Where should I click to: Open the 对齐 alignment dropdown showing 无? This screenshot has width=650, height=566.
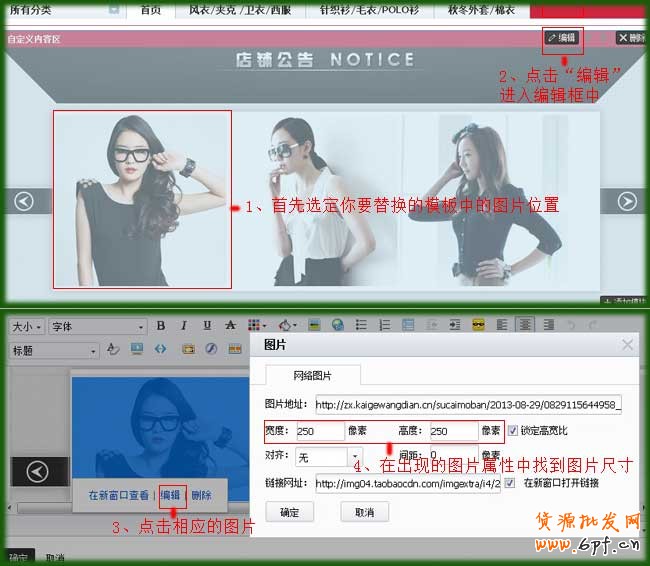pyautogui.click(x=329, y=457)
